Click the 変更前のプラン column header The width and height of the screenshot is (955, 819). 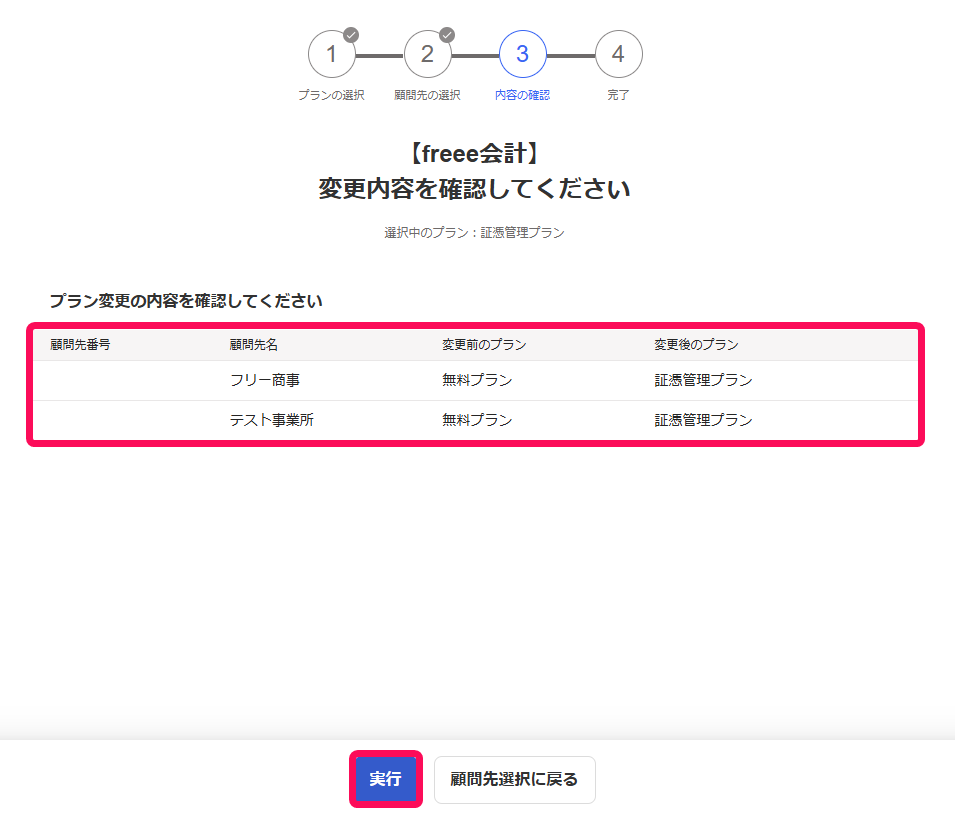pyautogui.click(x=484, y=345)
